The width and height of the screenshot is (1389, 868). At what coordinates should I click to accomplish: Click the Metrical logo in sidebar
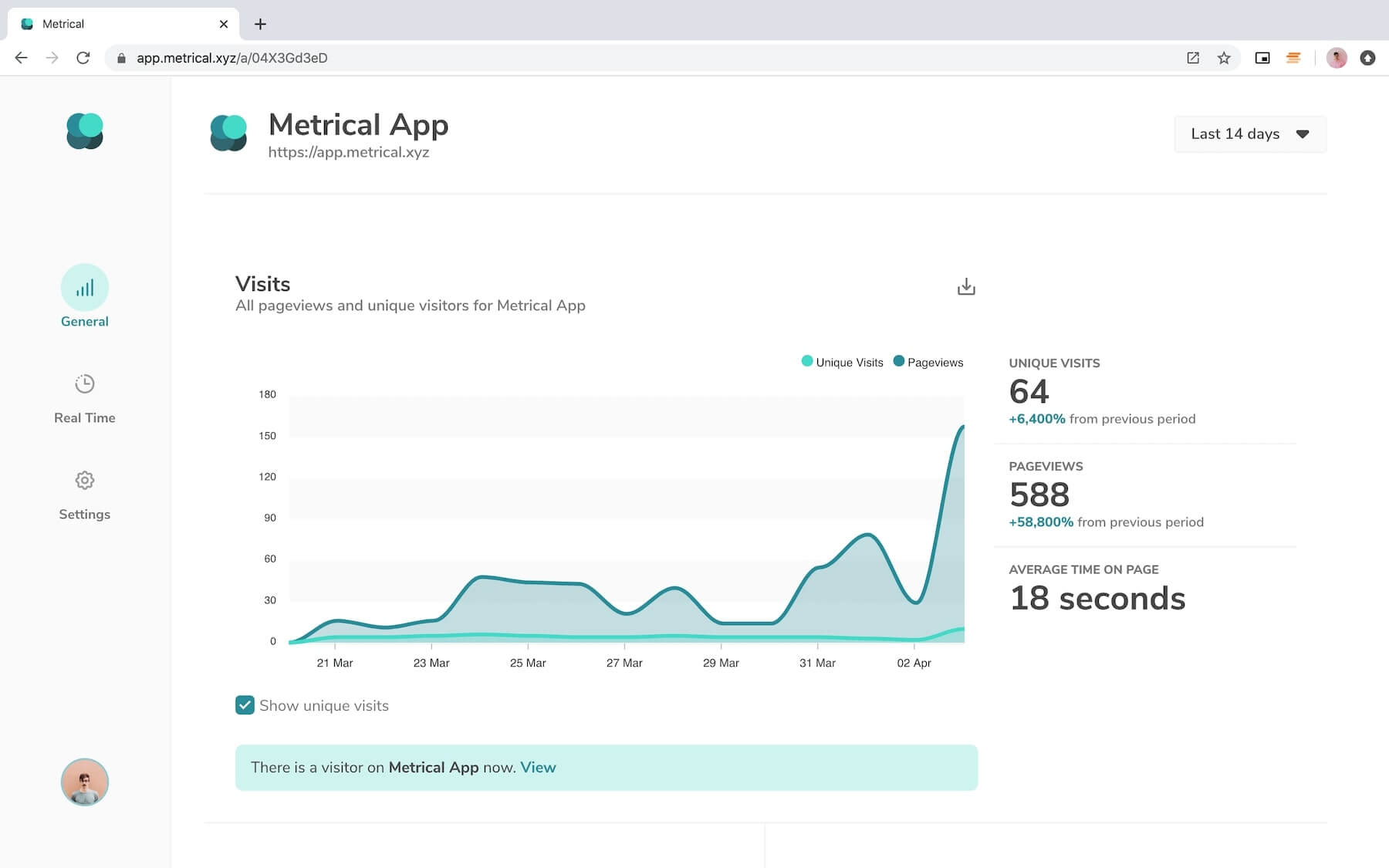[x=85, y=131]
